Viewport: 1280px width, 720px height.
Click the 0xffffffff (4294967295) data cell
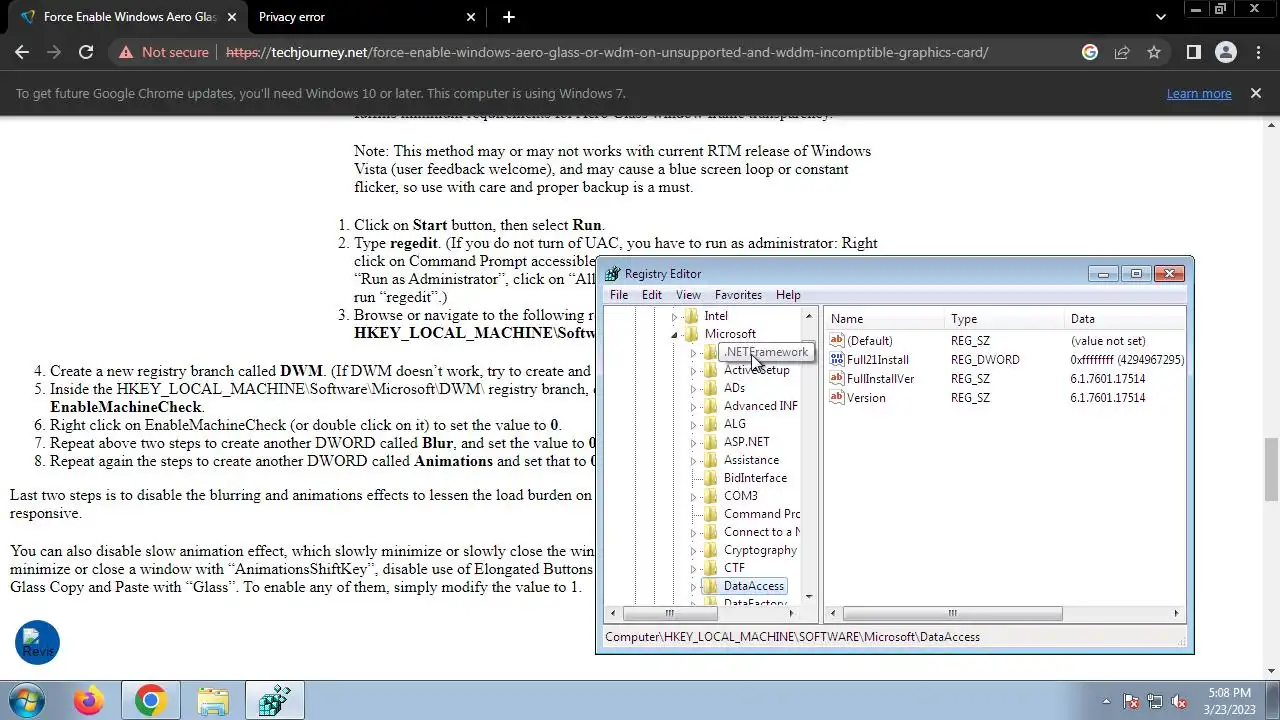pyautogui.click(x=1127, y=360)
